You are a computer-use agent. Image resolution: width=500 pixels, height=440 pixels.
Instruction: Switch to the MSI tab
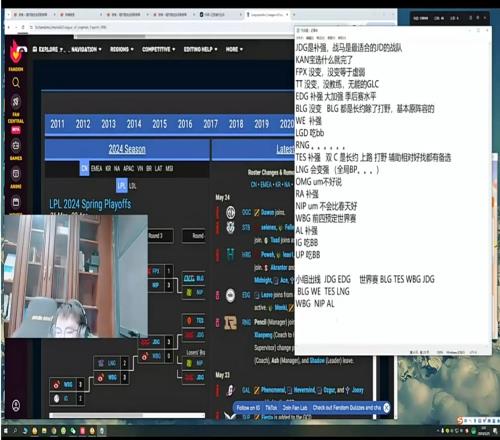point(169,168)
